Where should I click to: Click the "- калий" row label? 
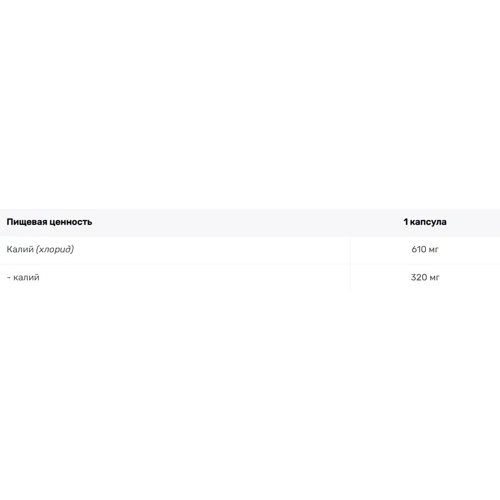tap(23, 277)
